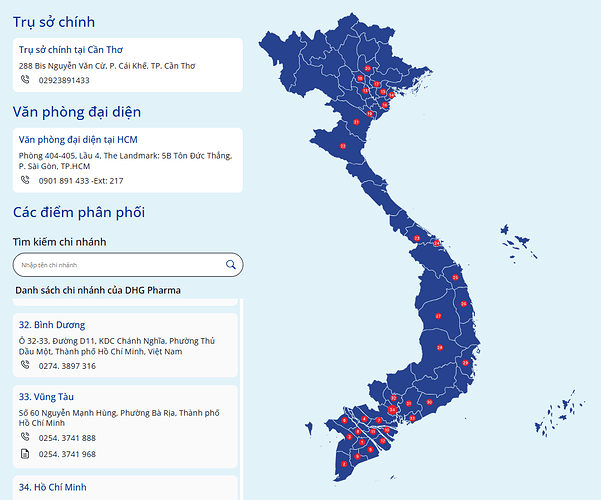Select map marker 26 on the map
This screenshot has height=500, width=601.
click(x=464, y=304)
